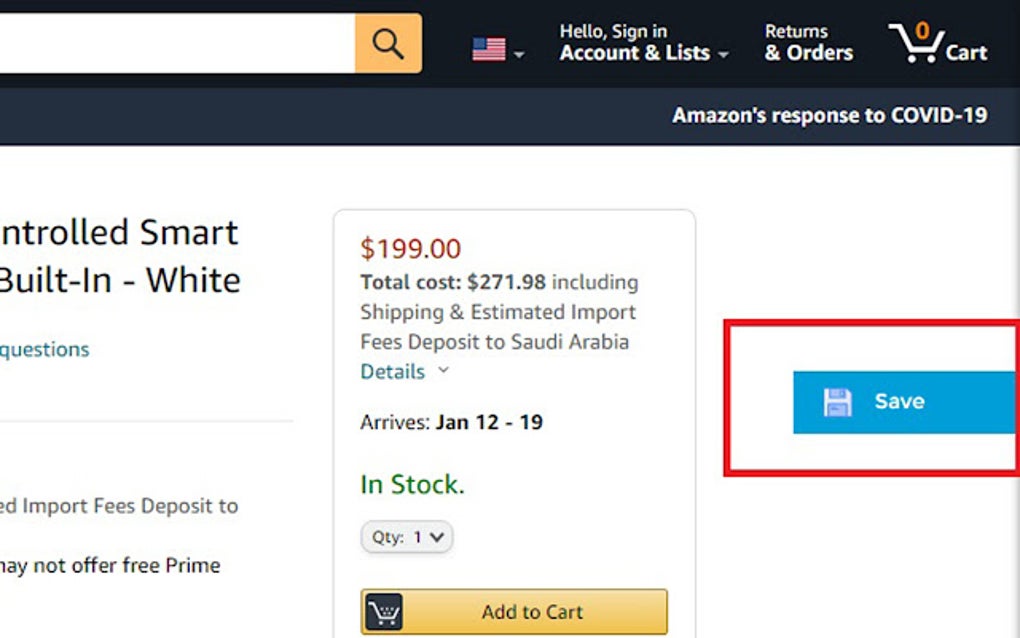Click the floppy disk Save icon
This screenshot has height=638, width=1020.
click(837, 402)
